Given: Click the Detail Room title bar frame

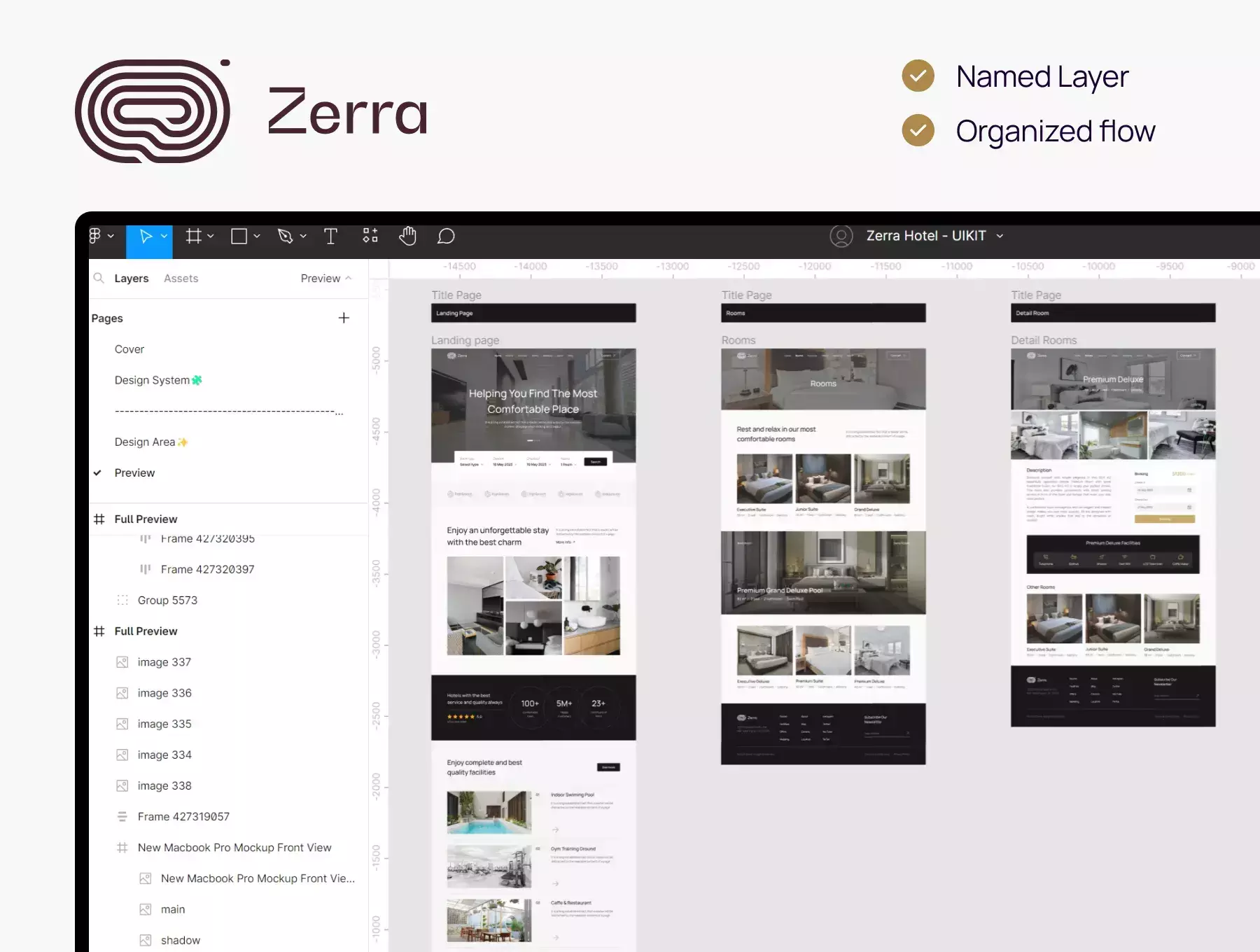Looking at the screenshot, I should pos(1113,313).
